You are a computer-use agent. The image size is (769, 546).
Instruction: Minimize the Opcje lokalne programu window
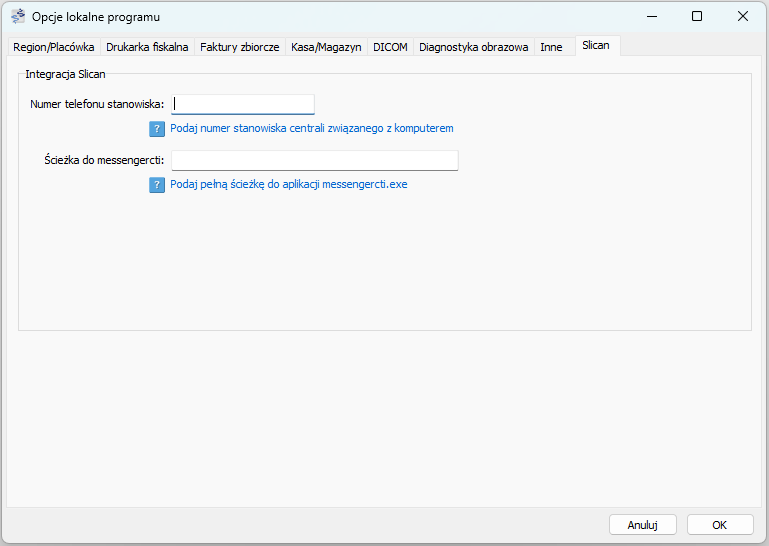coord(652,17)
